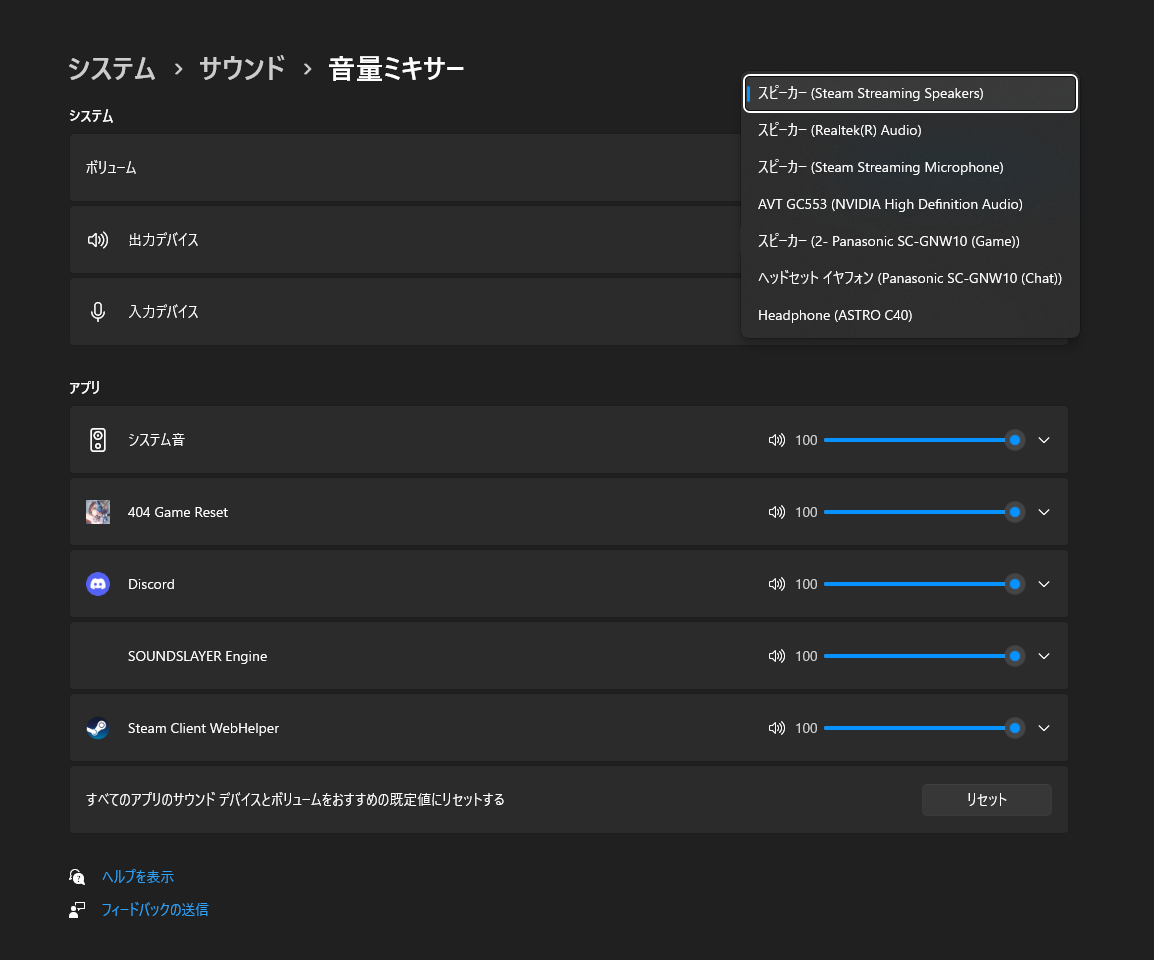This screenshot has height=960, width=1154.
Task: Expand the Steam Client WebHelper row chevron
Action: click(1044, 727)
